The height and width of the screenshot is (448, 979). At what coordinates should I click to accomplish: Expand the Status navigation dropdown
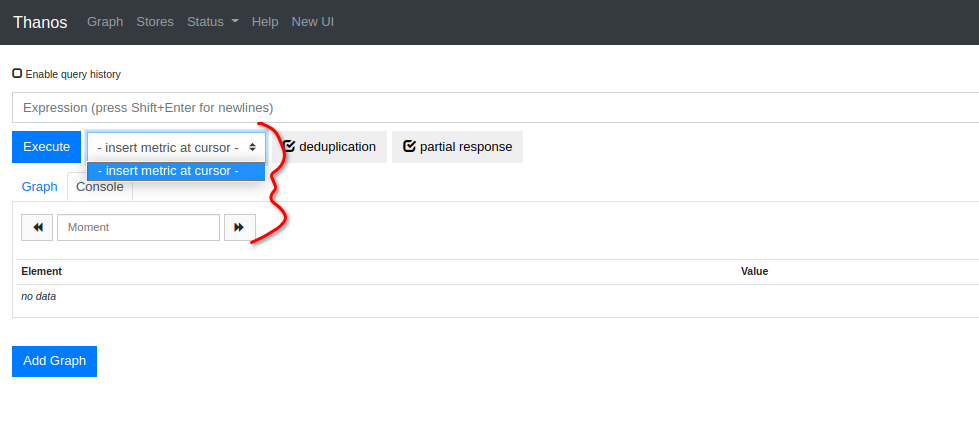[213, 22]
